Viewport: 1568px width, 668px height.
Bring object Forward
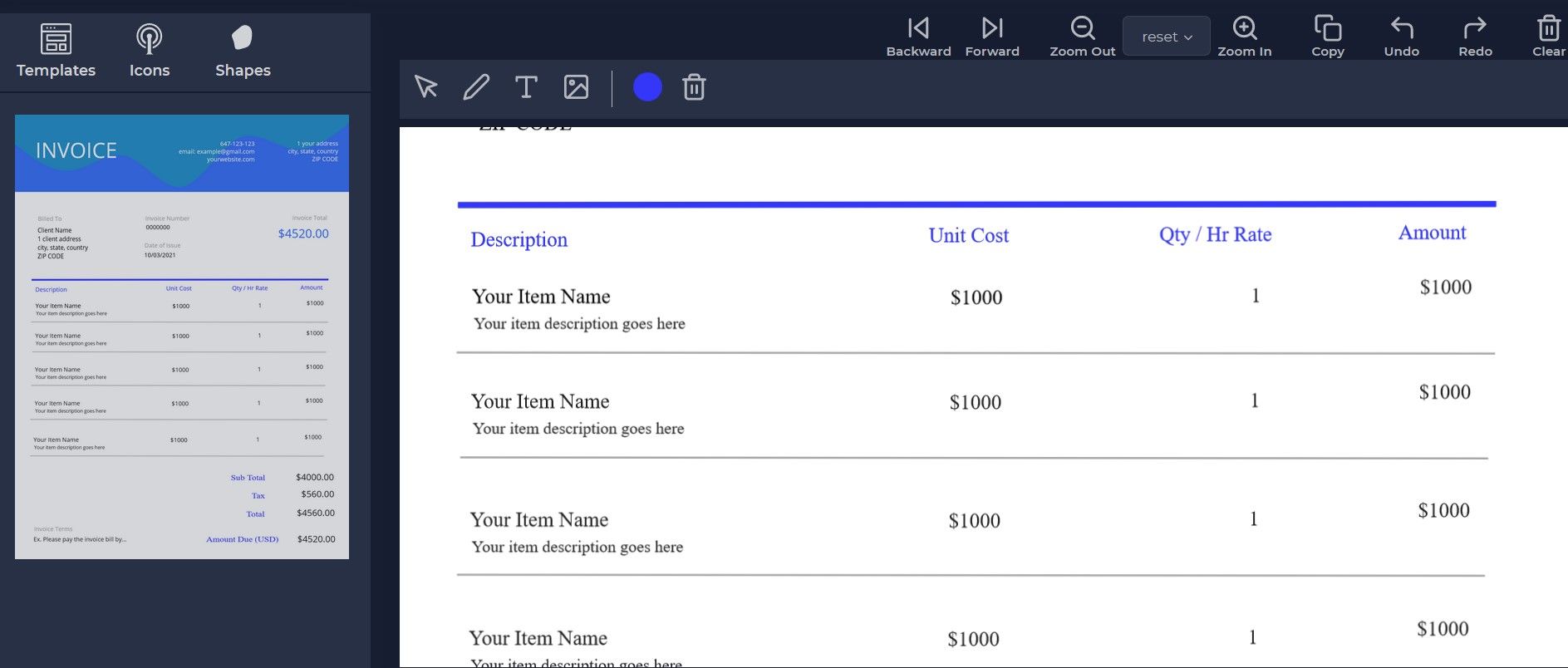tap(992, 37)
